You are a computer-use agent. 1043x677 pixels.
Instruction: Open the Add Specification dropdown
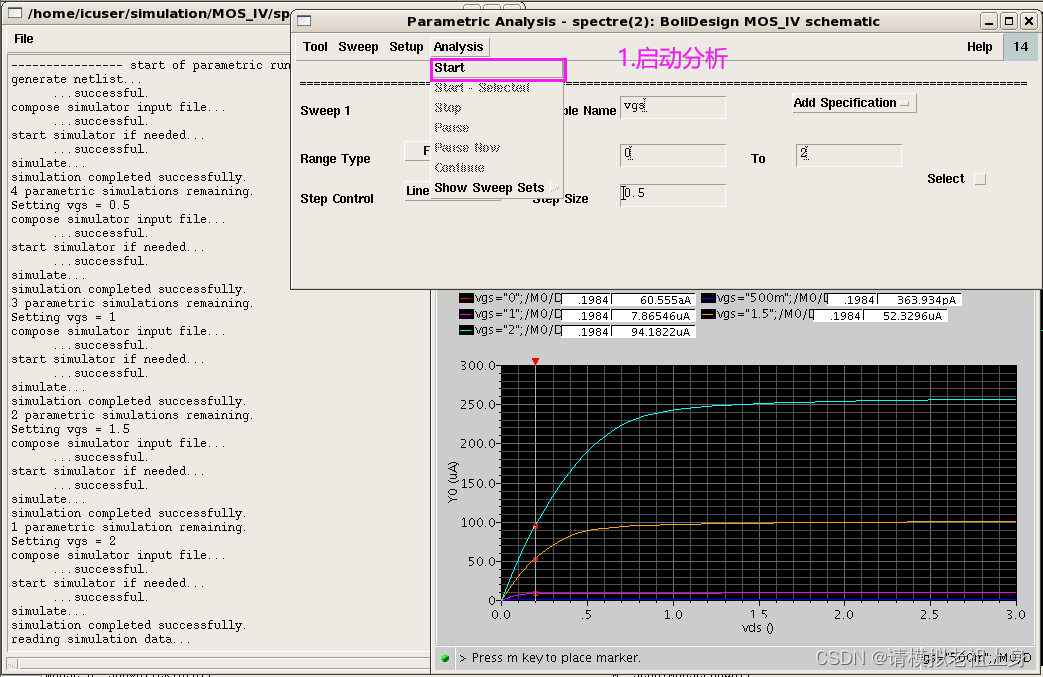click(854, 103)
